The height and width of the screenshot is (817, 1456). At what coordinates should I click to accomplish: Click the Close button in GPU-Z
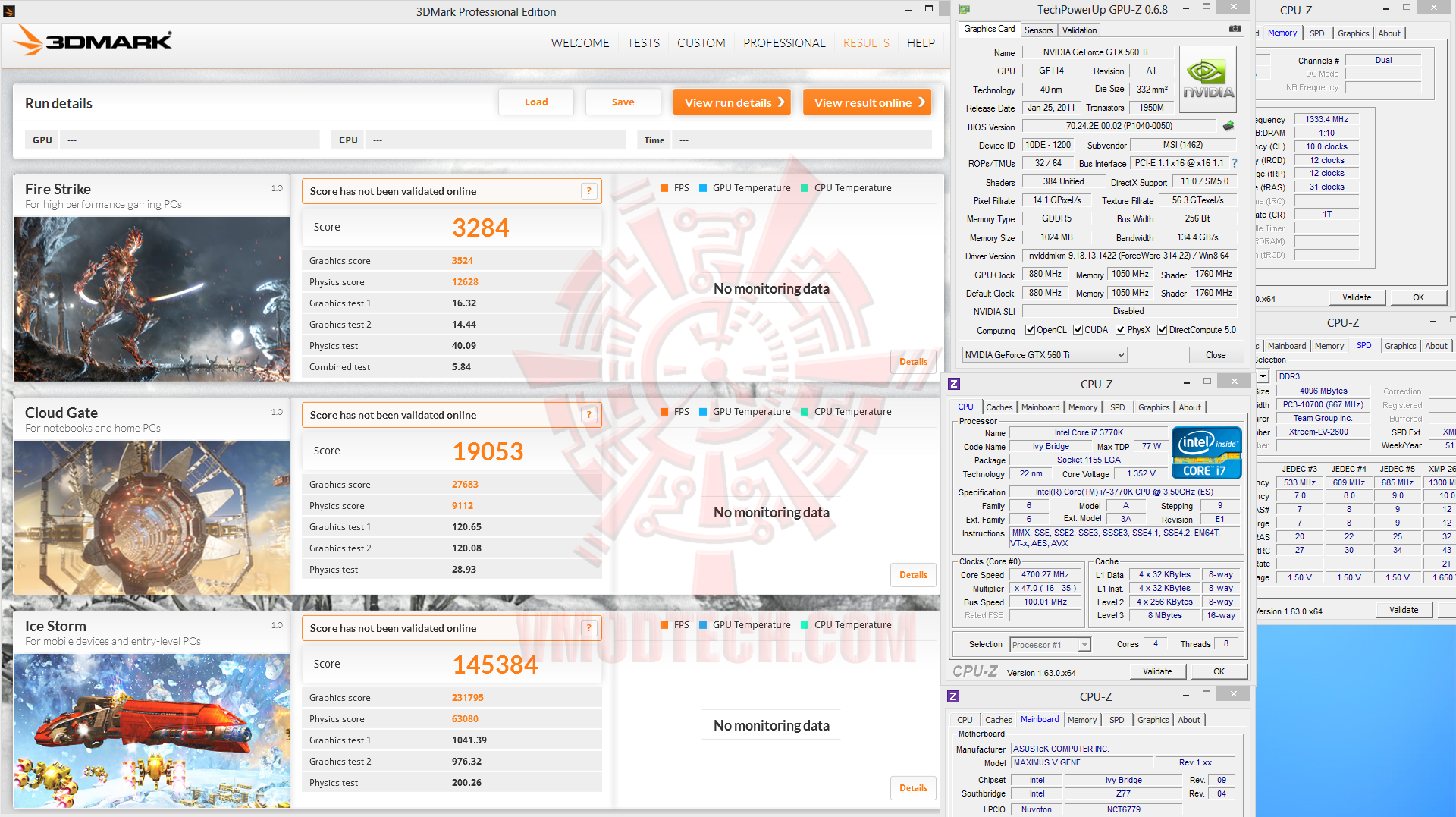pos(1216,355)
